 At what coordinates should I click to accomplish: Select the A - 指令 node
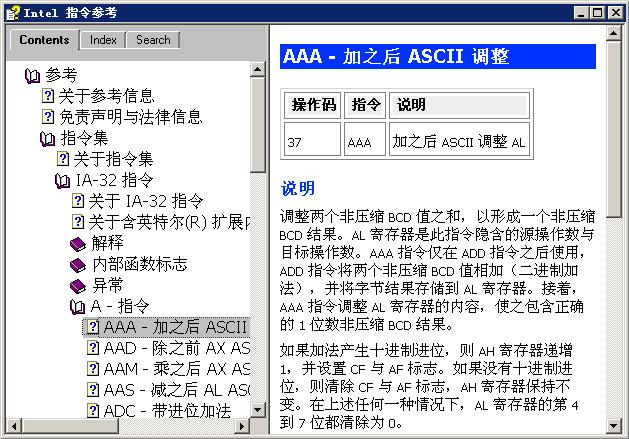coord(120,307)
